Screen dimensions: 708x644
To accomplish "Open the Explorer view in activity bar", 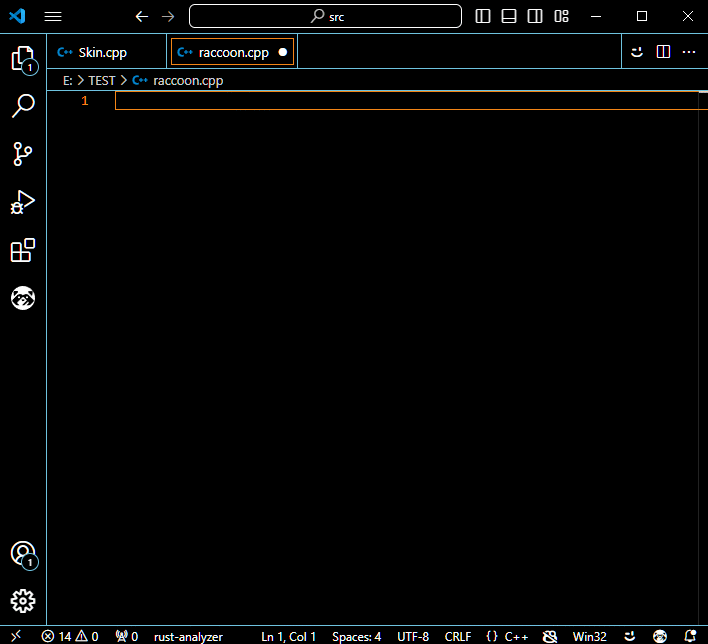I will [x=22, y=58].
